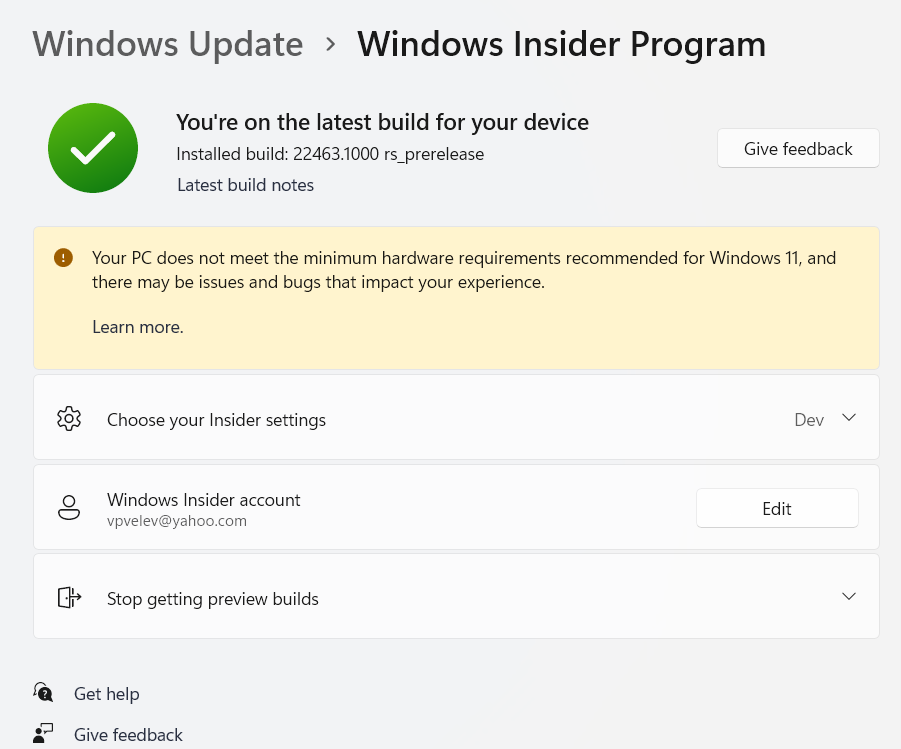The height and width of the screenshot is (749, 901).
Task: Click the orange warning exclamation icon
Action: pyautogui.click(x=63, y=258)
